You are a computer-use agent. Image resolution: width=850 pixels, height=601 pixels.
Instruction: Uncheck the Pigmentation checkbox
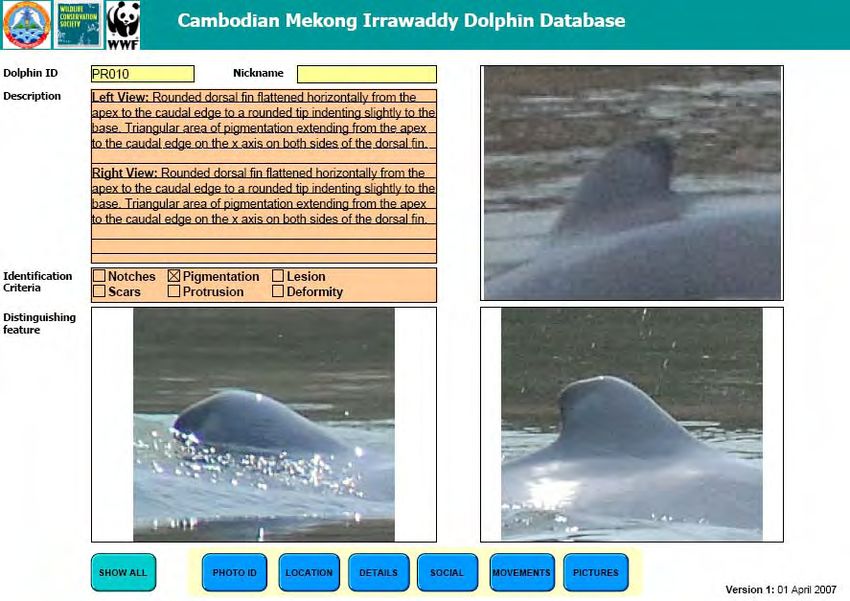coord(174,277)
